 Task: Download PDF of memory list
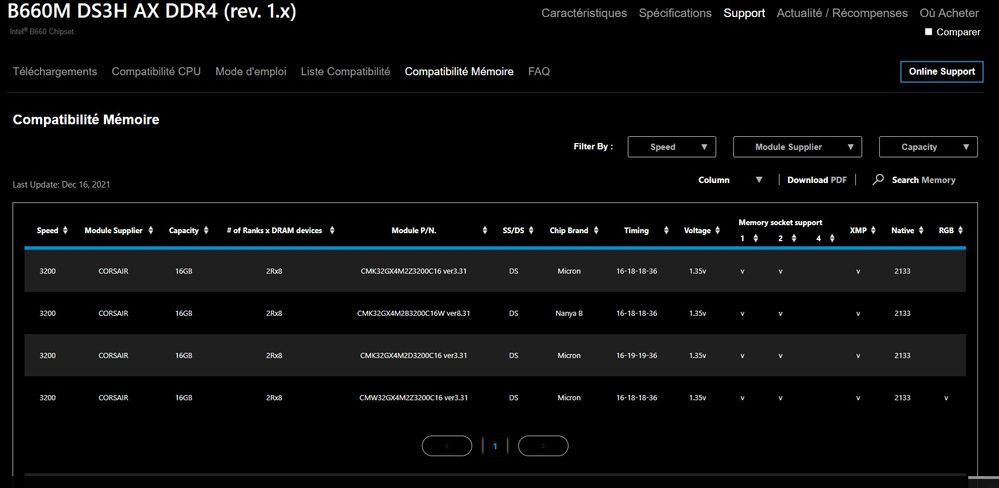[x=816, y=180]
